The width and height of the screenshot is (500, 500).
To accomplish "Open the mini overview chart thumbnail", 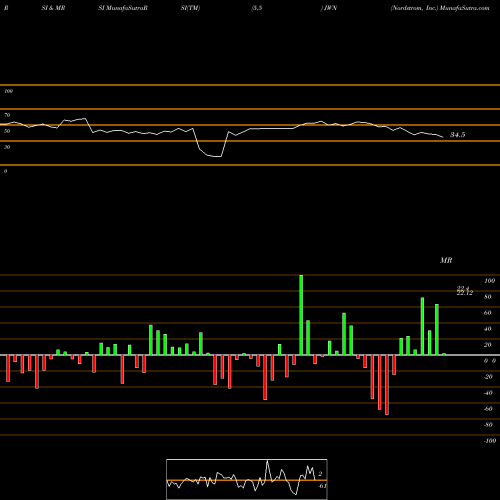I will click(x=247, y=479).
